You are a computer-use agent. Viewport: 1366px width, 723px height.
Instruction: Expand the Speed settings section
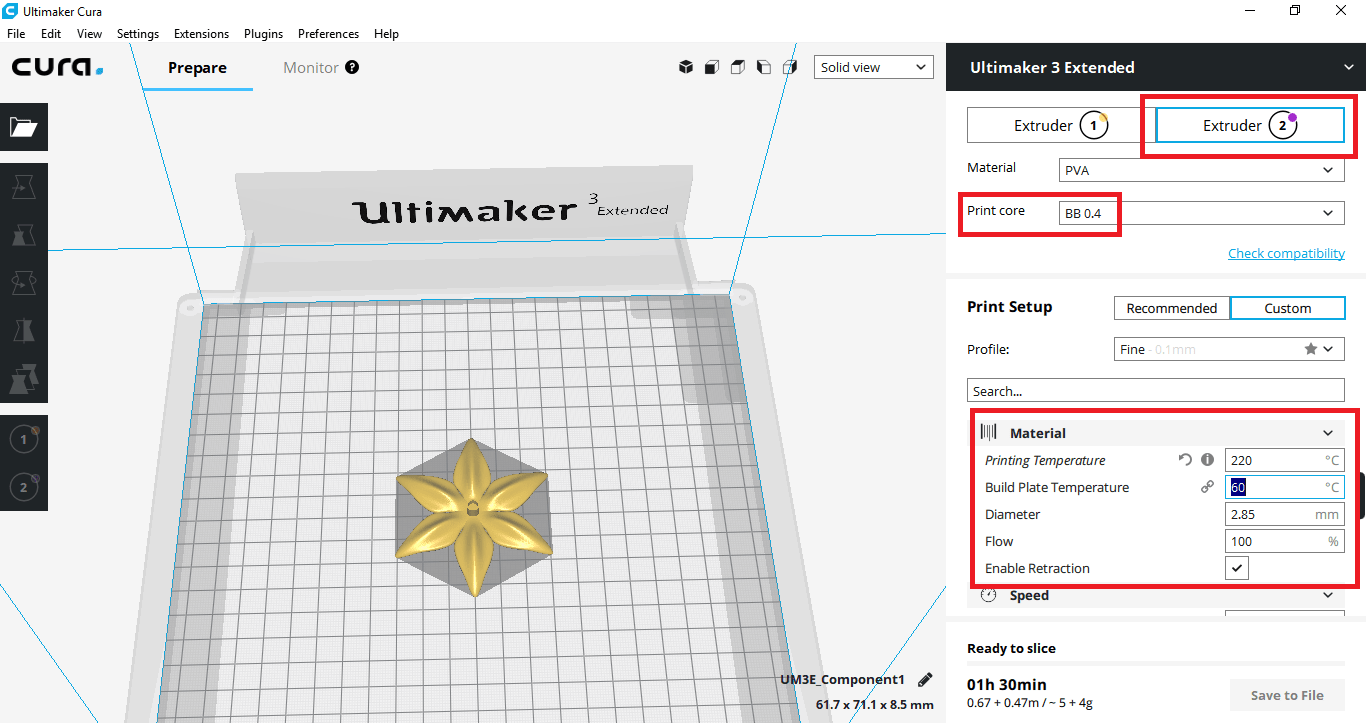[x=1157, y=595]
